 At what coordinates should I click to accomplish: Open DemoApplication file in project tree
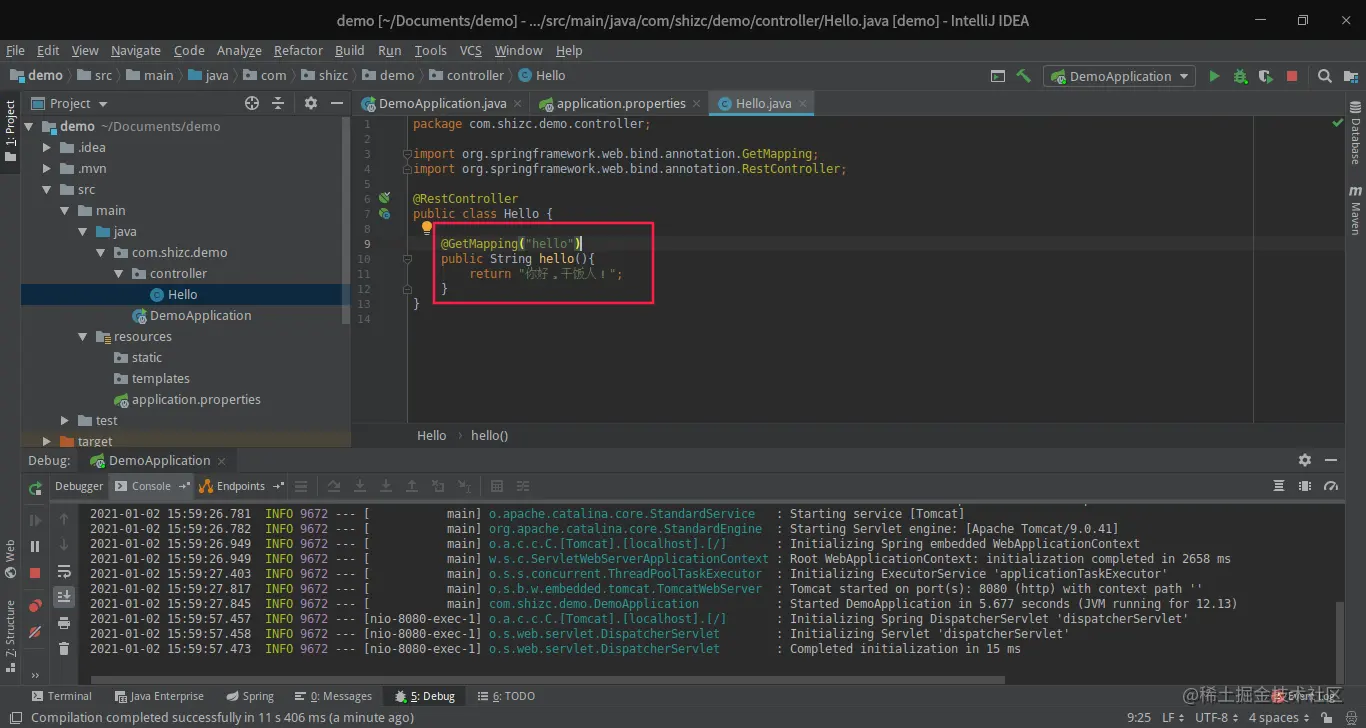[200, 316]
